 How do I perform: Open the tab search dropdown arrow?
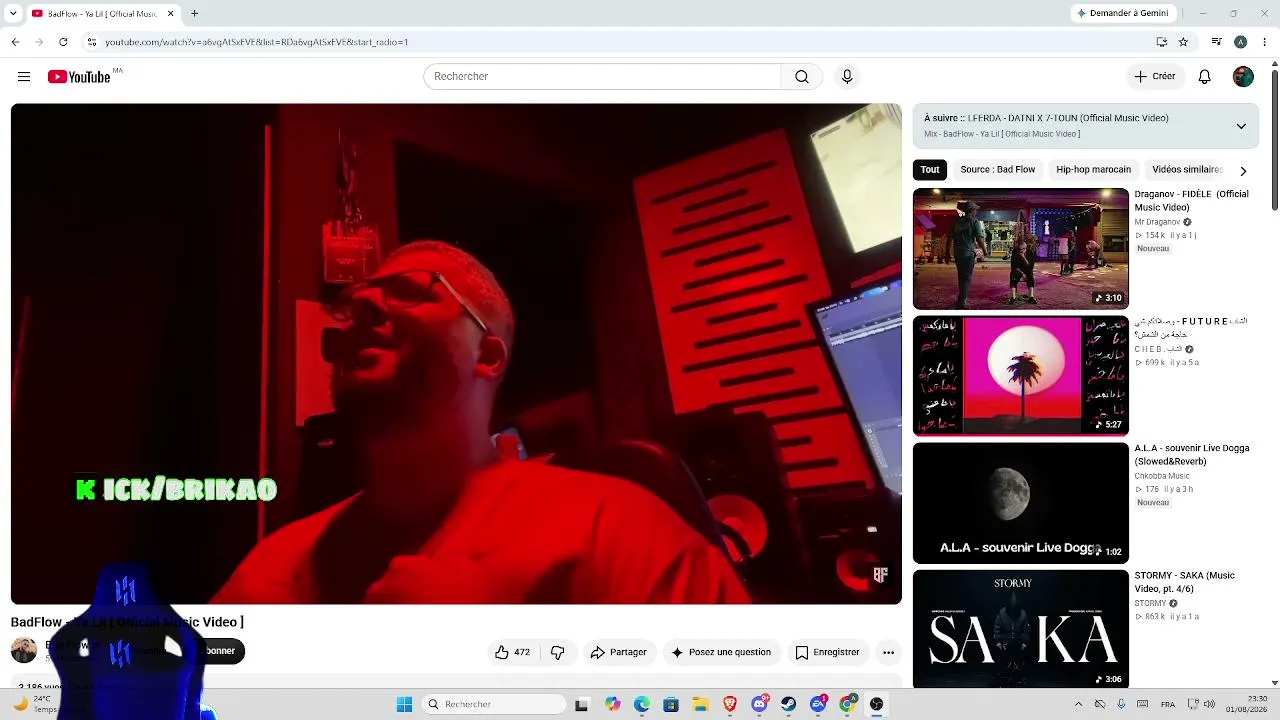pos(13,13)
